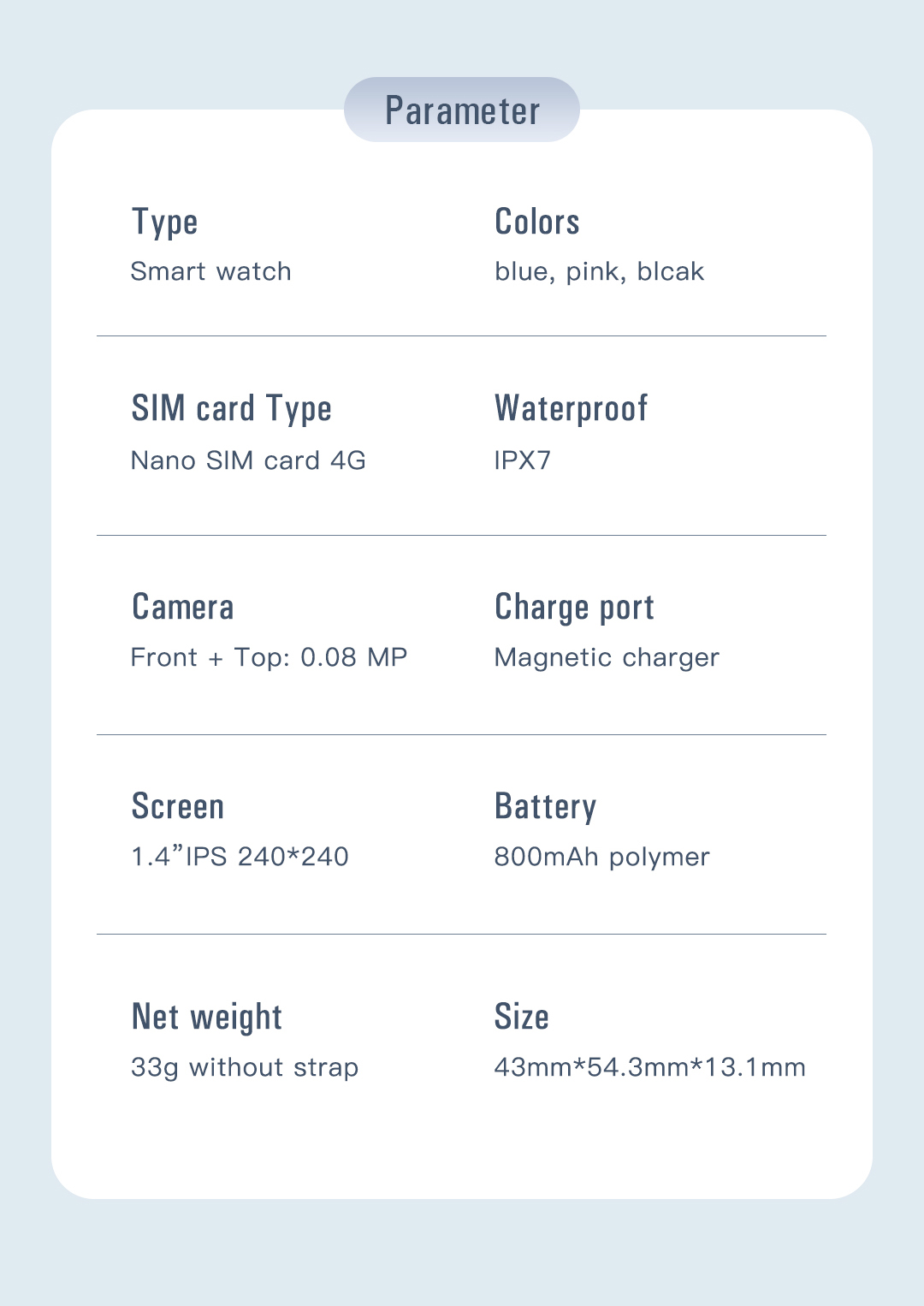This screenshot has width=924, height=1306.
Task: Select the SIM card Type heading
Action: pos(231,409)
